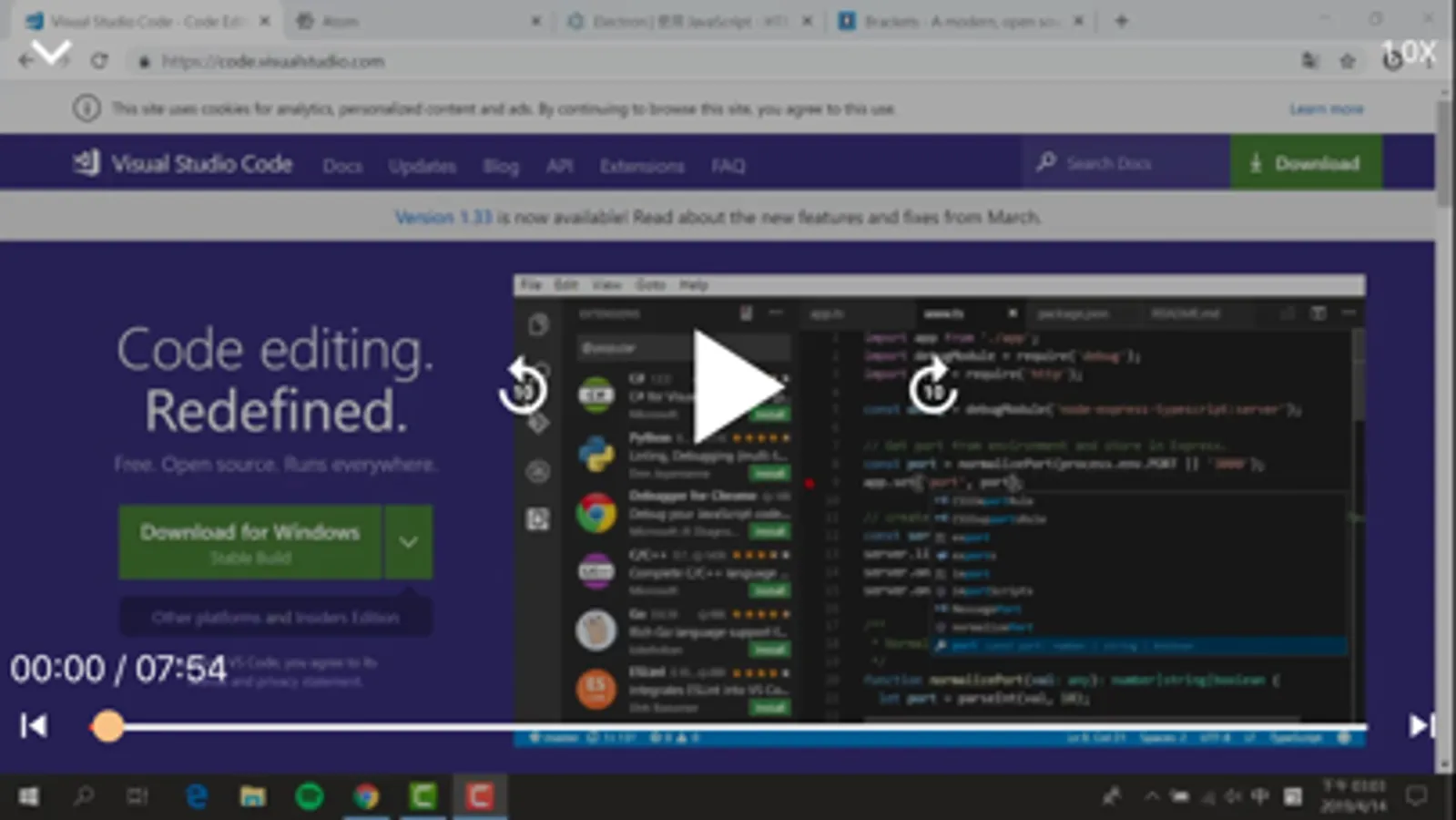Close the Electron browser tab

(807, 21)
